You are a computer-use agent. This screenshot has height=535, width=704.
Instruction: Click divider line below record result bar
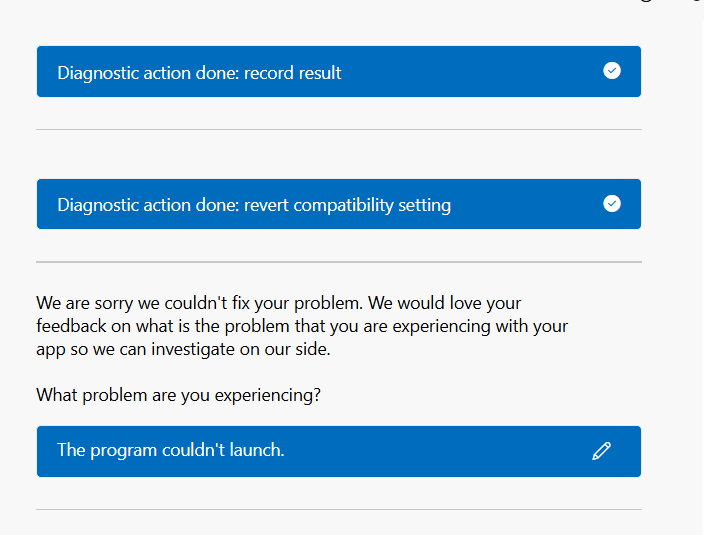[338, 130]
